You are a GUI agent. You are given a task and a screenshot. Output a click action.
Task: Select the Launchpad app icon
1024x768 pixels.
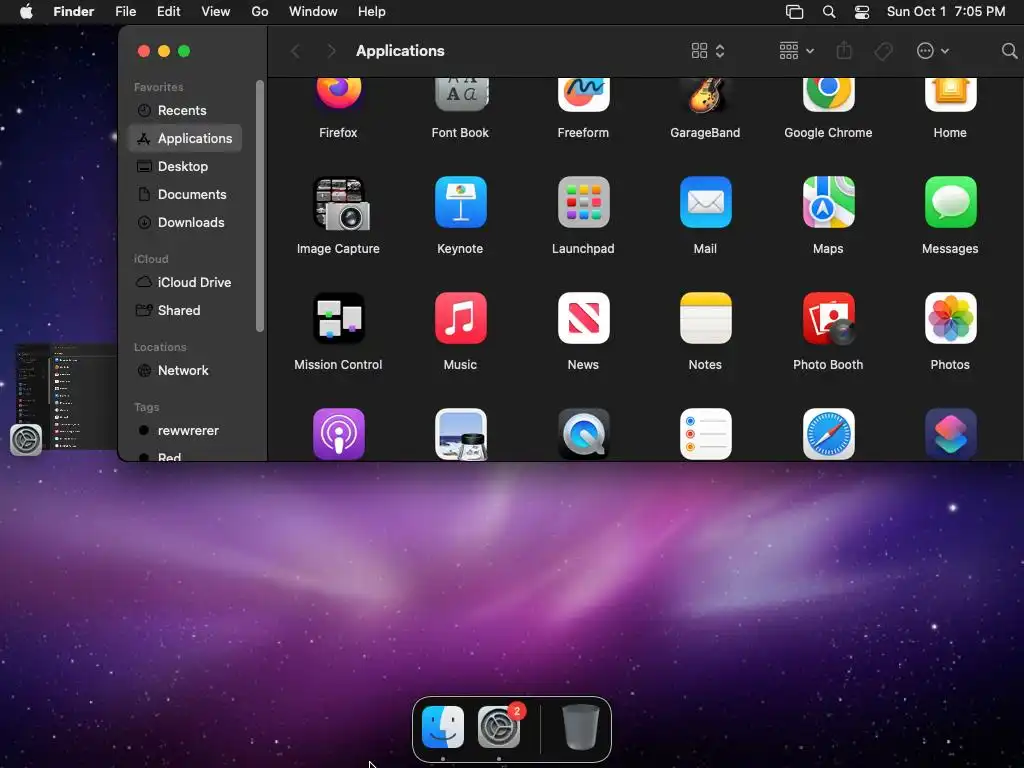583,202
